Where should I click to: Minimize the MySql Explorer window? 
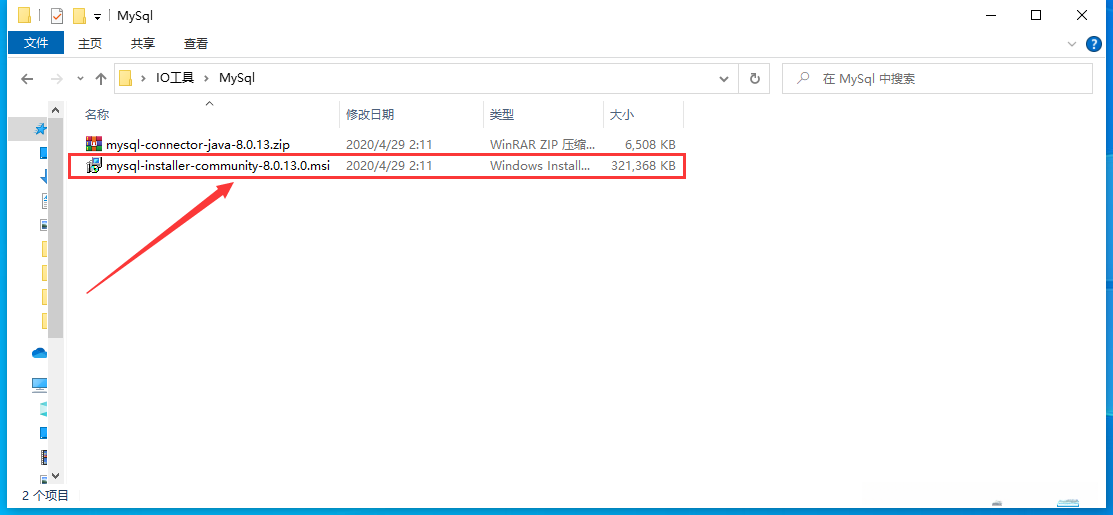(x=989, y=16)
